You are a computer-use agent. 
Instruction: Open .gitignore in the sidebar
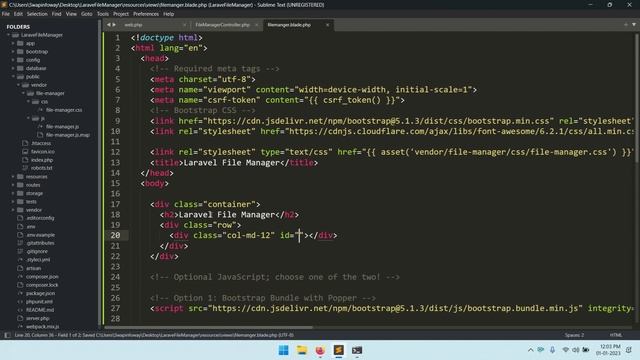pos(36,251)
